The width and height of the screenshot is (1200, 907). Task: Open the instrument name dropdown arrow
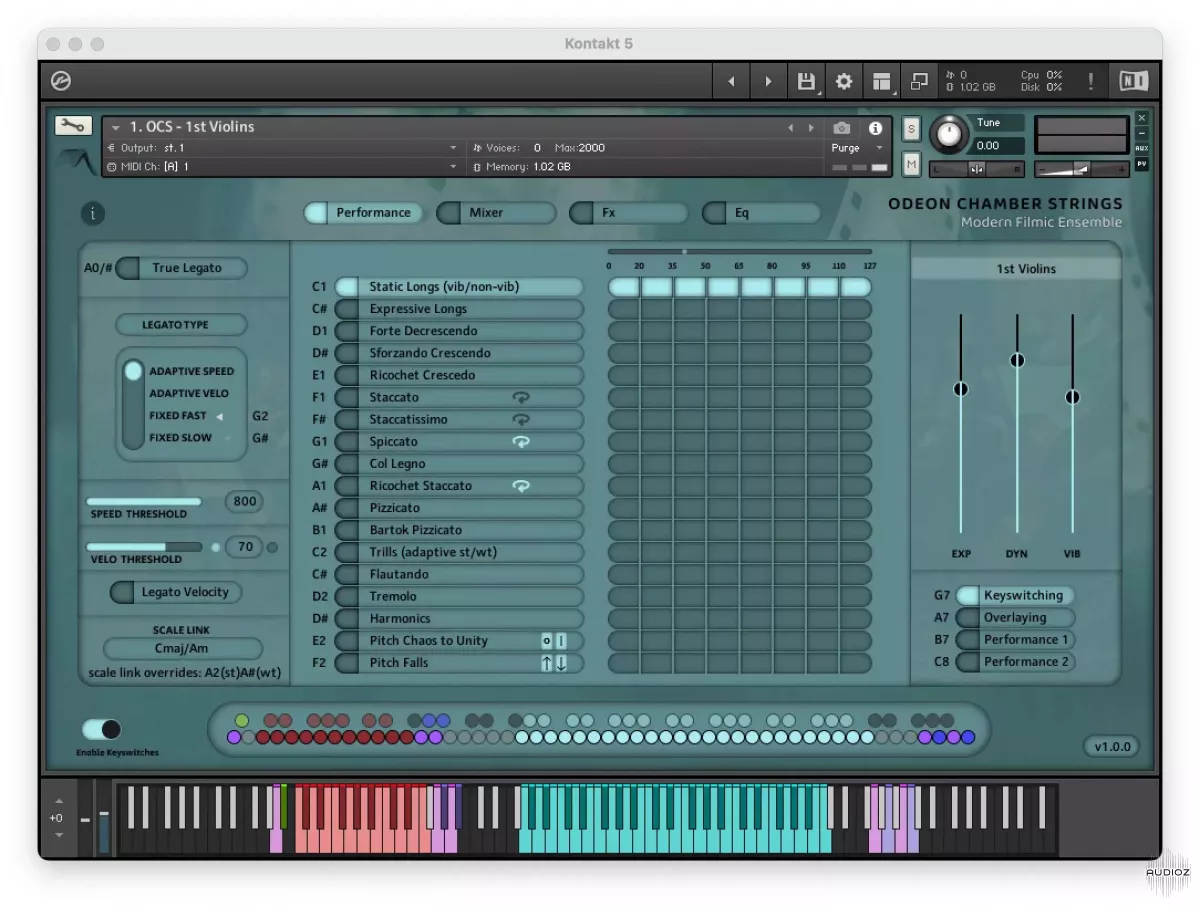pyautogui.click(x=116, y=128)
